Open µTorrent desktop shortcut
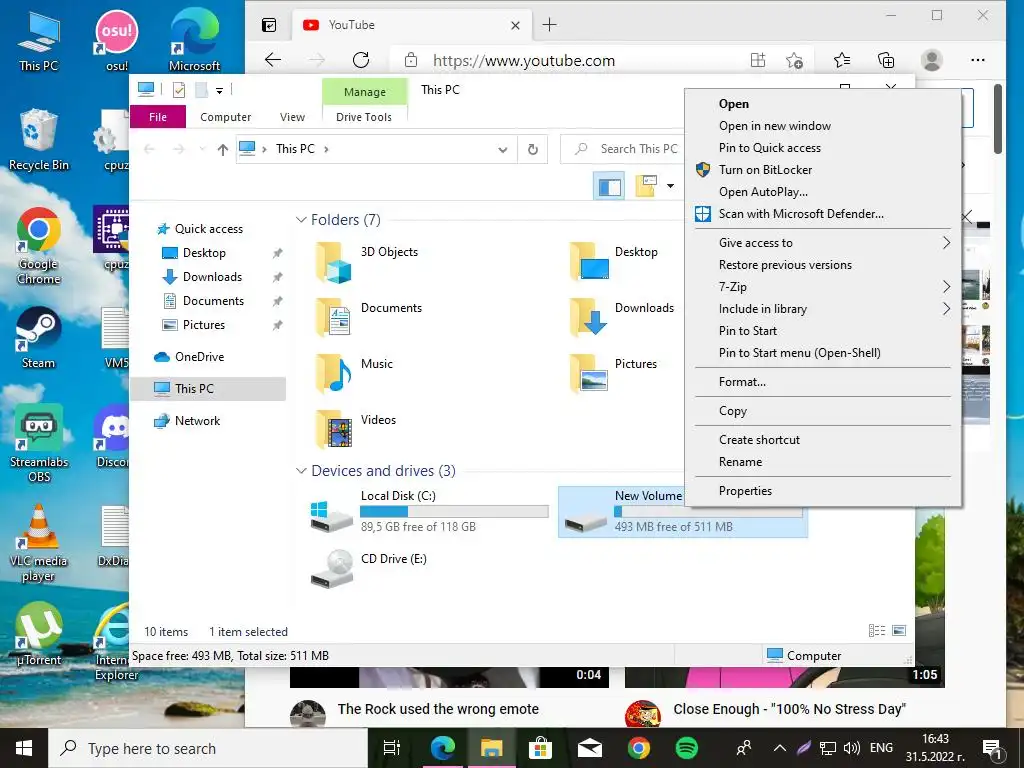Viewport: 1024px width, 768px height. click(39, 635)
